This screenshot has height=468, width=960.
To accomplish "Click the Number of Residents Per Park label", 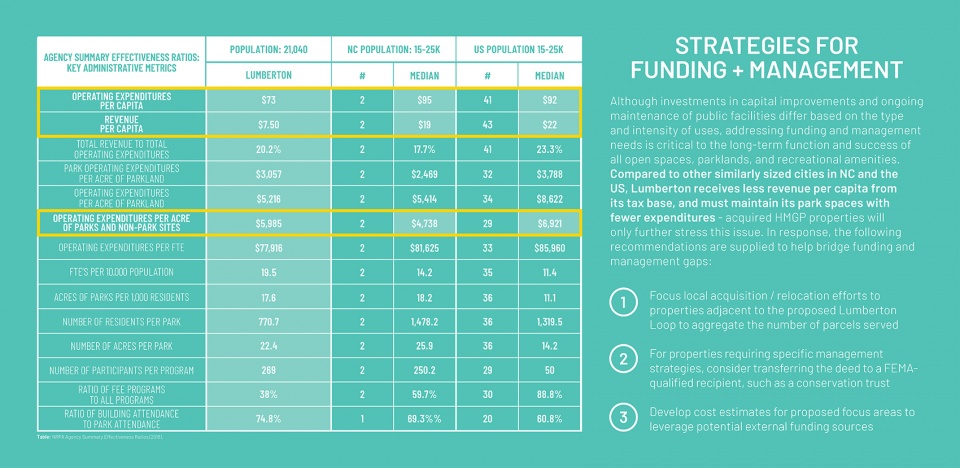I will 121,322.
